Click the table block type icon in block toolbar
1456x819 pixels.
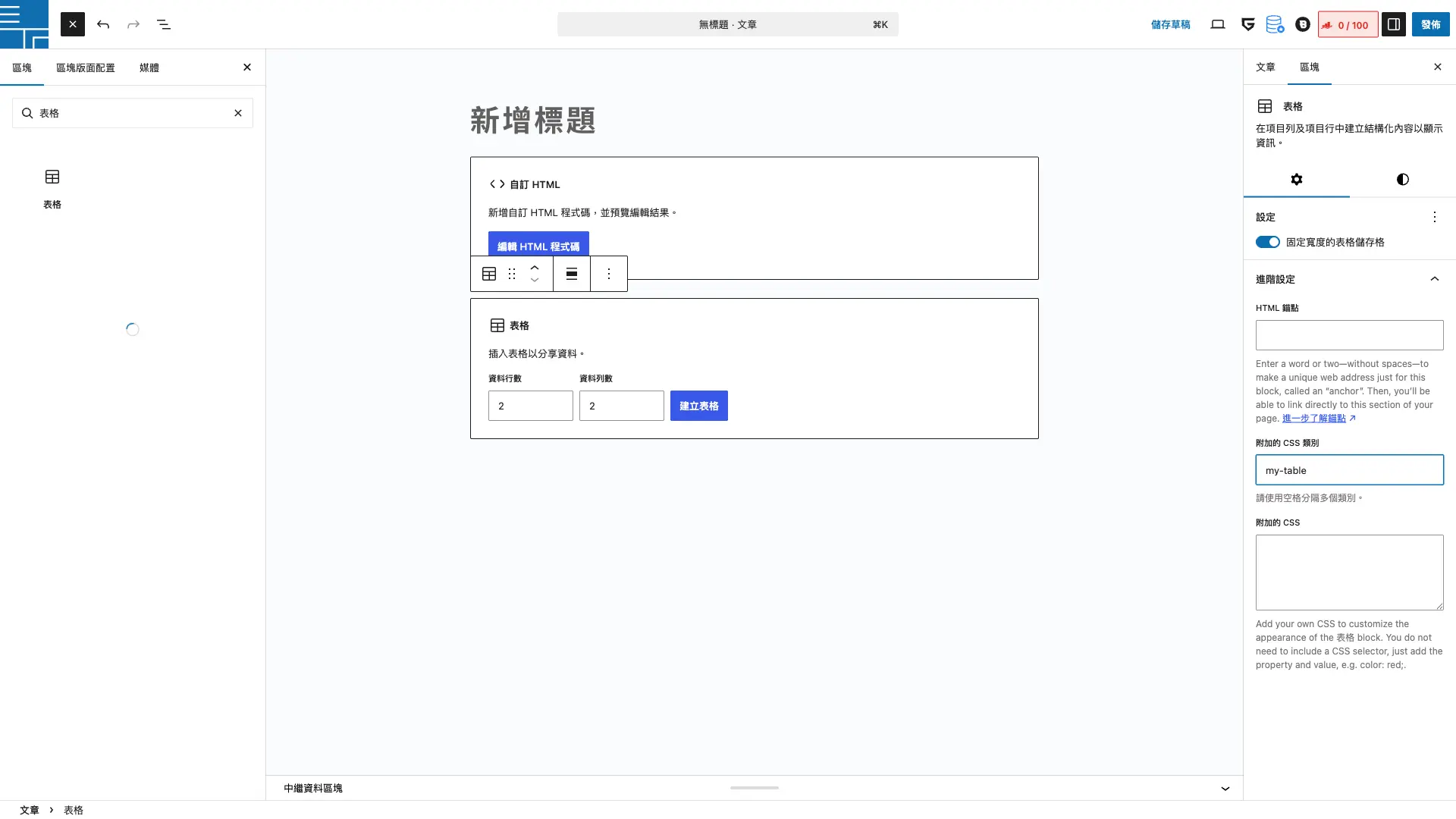click(489, 274)
